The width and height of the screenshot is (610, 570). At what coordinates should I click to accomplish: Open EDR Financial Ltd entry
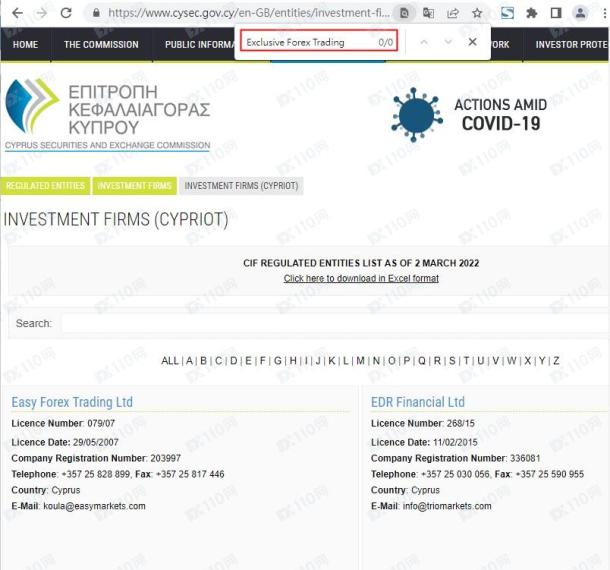pyautogui.click(x=418, y=402)
